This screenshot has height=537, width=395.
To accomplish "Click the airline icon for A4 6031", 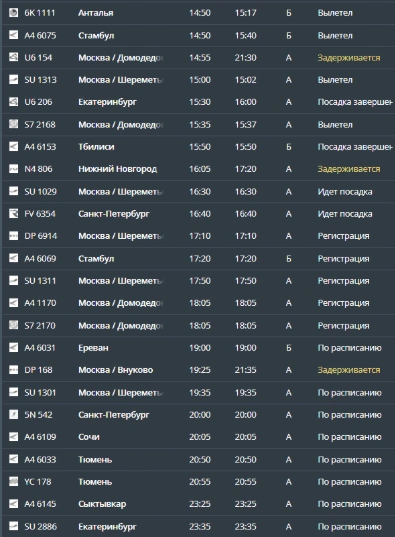I will [x=13, y=348].
